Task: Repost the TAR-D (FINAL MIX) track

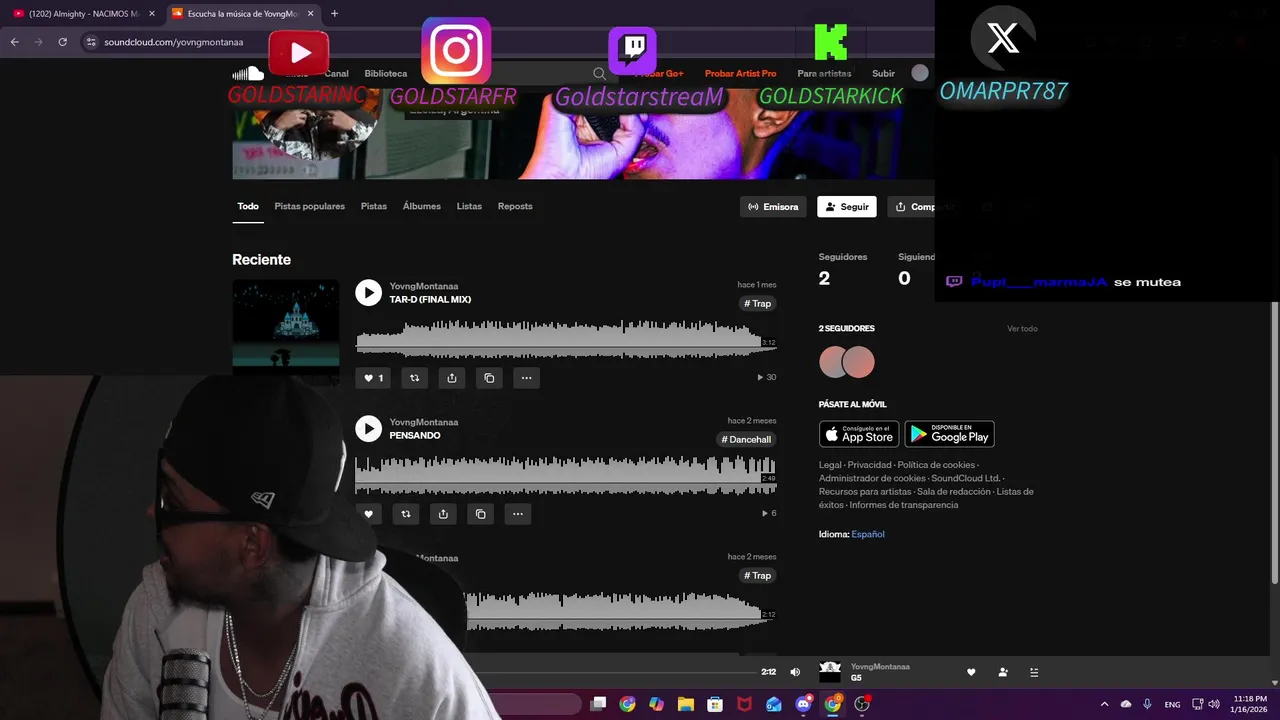Action: click(414, 378)
